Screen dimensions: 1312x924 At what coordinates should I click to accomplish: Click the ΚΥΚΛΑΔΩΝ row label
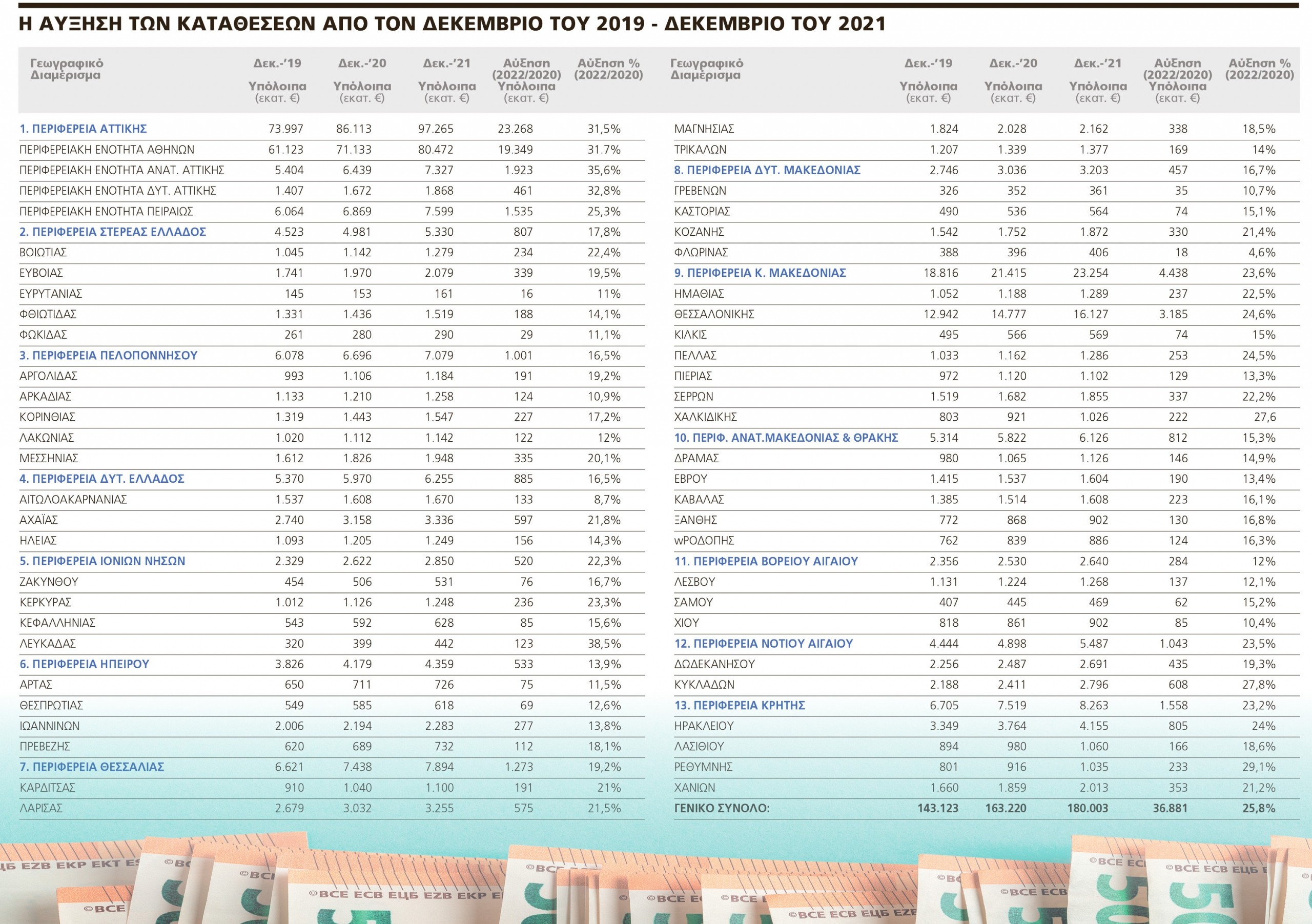tap(704, 685)
